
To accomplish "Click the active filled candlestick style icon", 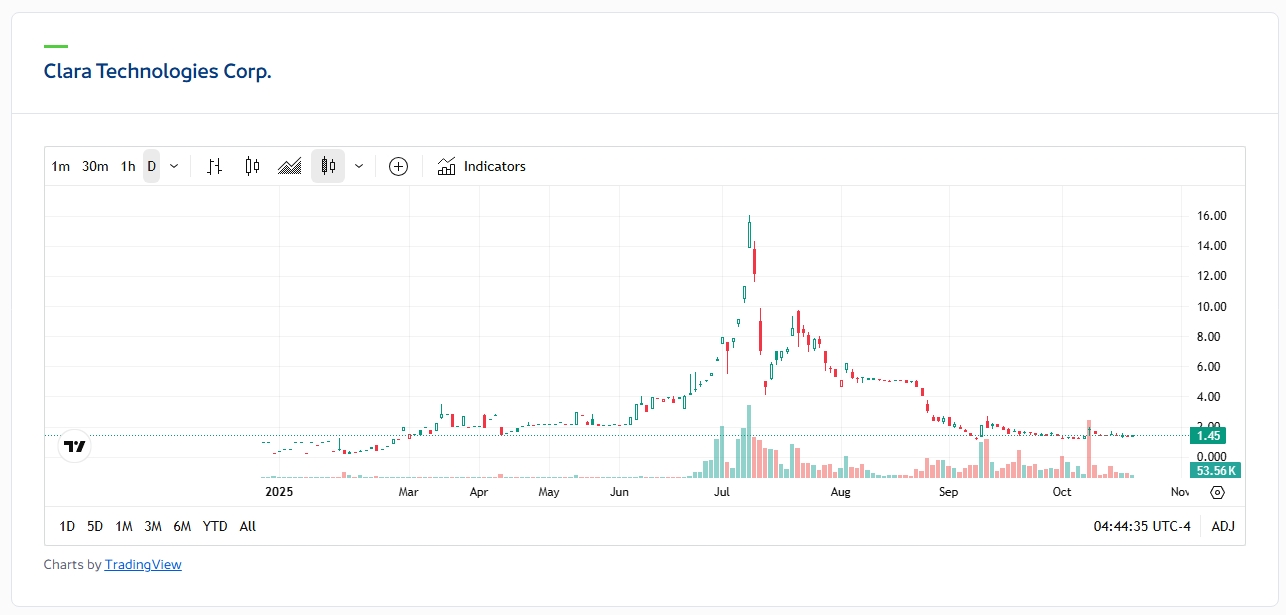I will (x=328, y=166).
